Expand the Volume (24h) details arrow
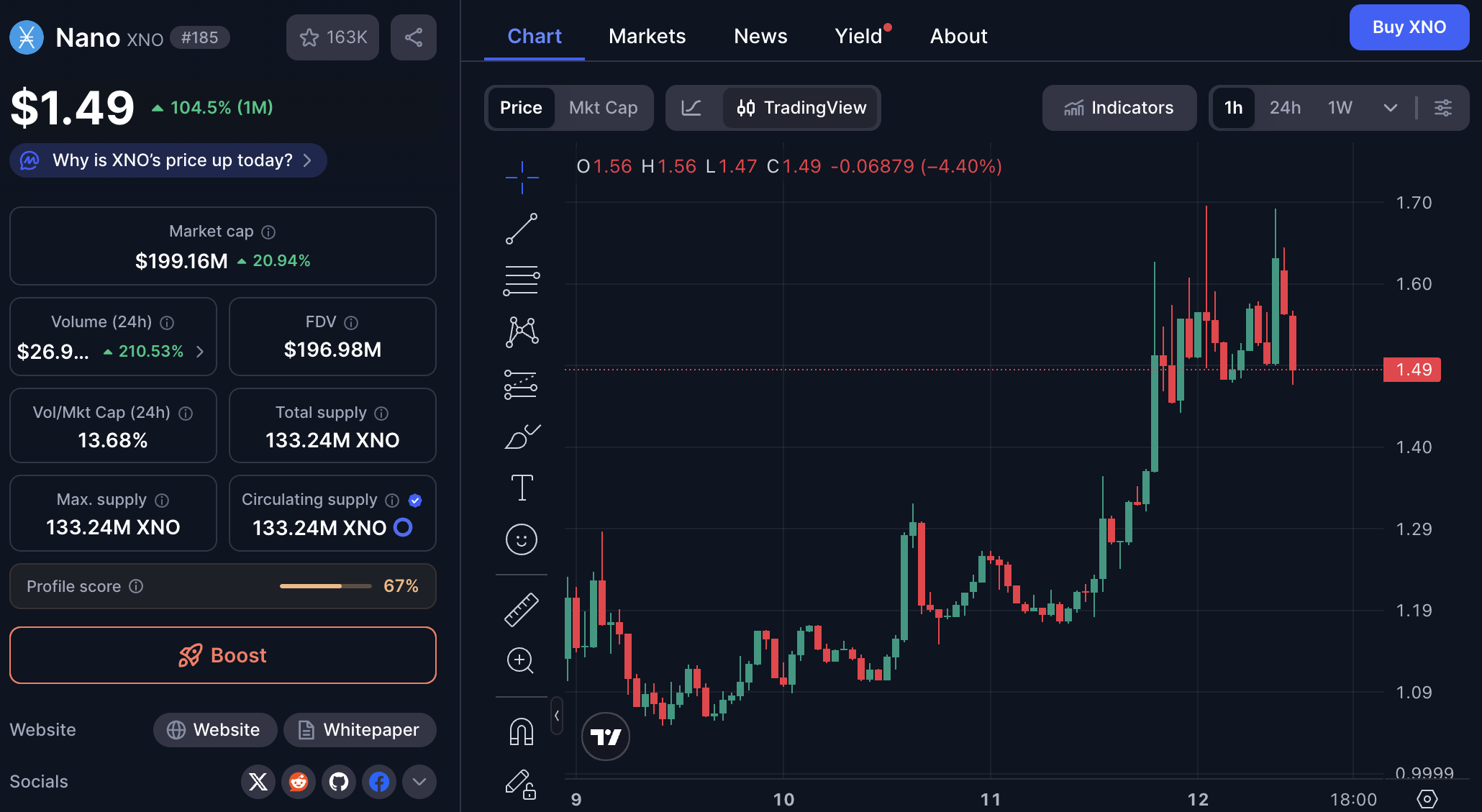 coord(200,352)
